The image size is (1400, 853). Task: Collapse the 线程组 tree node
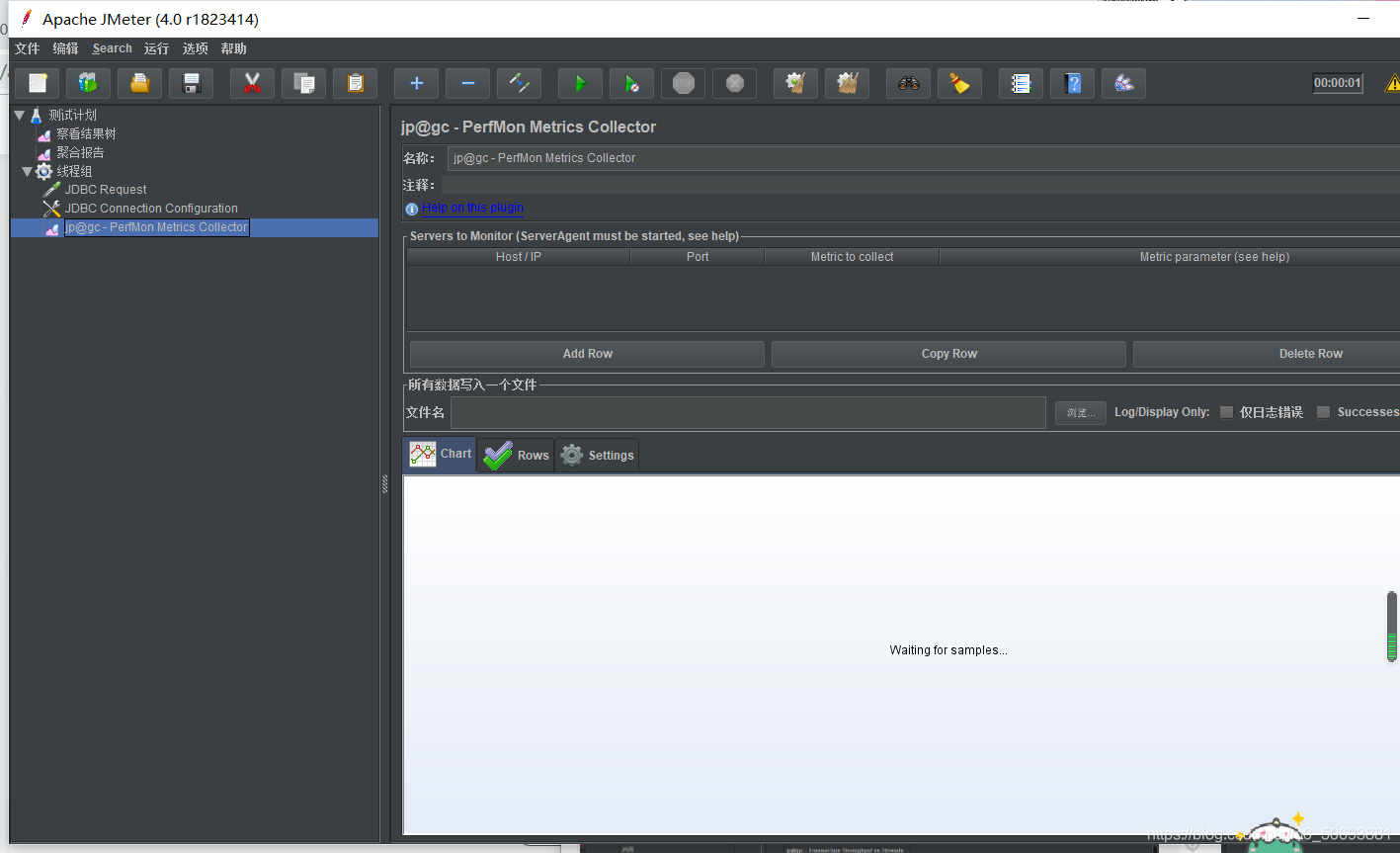tap(27, 171)
